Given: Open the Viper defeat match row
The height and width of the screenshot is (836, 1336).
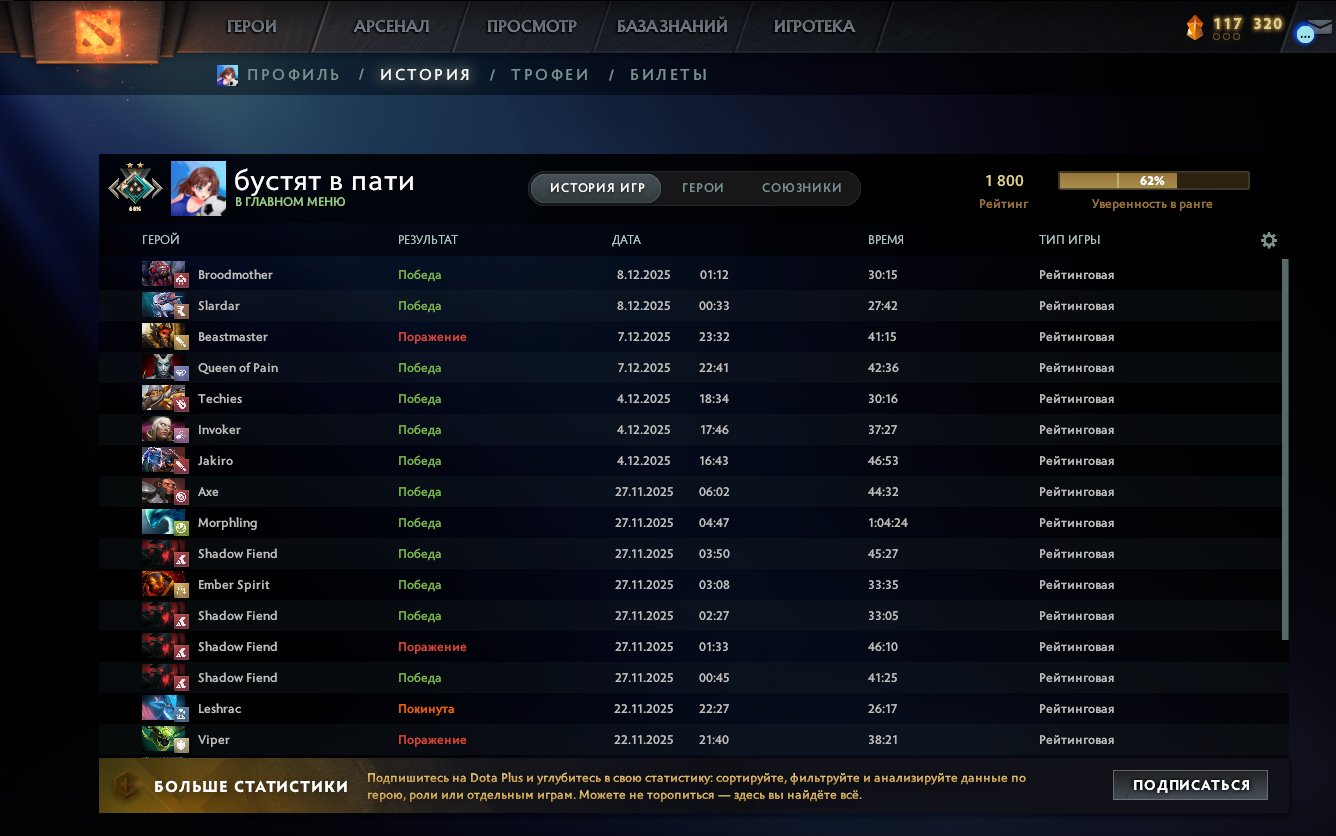Looking at the screenshot, I should [x=600, y=739].
